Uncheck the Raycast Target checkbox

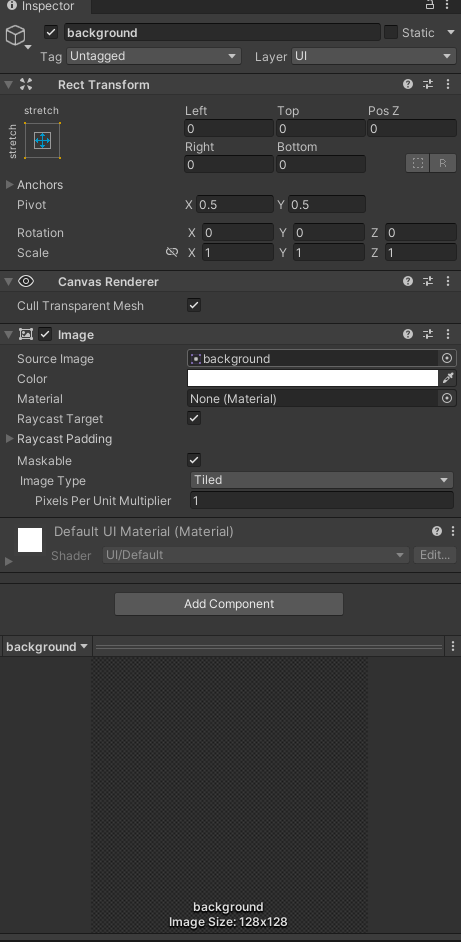tap(194, 418)
